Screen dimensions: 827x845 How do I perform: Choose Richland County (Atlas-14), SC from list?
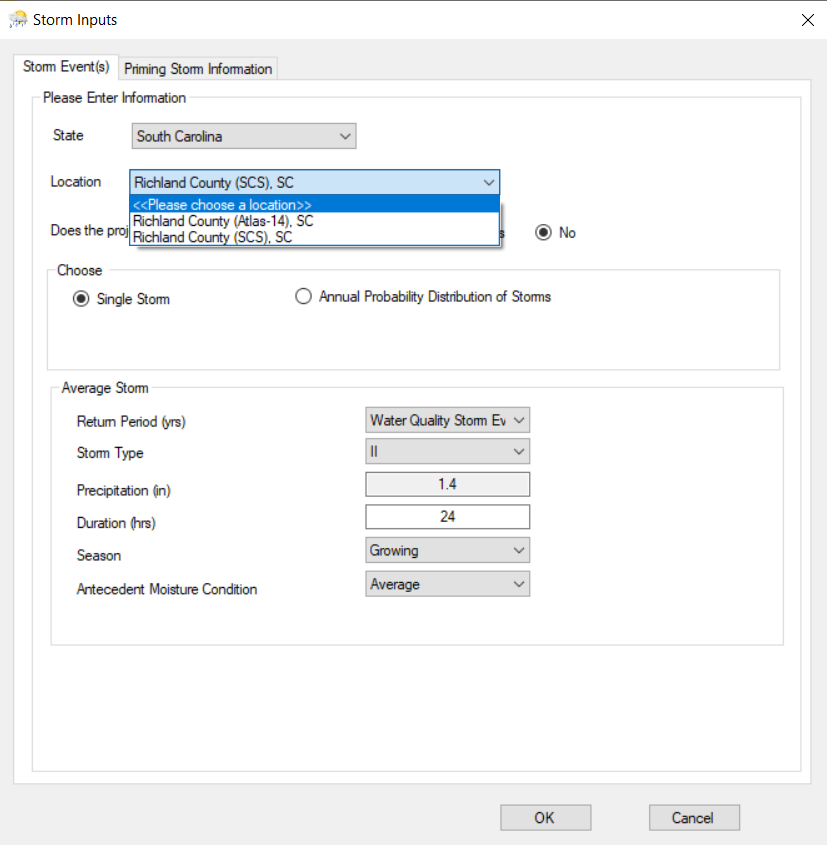coord(223,221)
